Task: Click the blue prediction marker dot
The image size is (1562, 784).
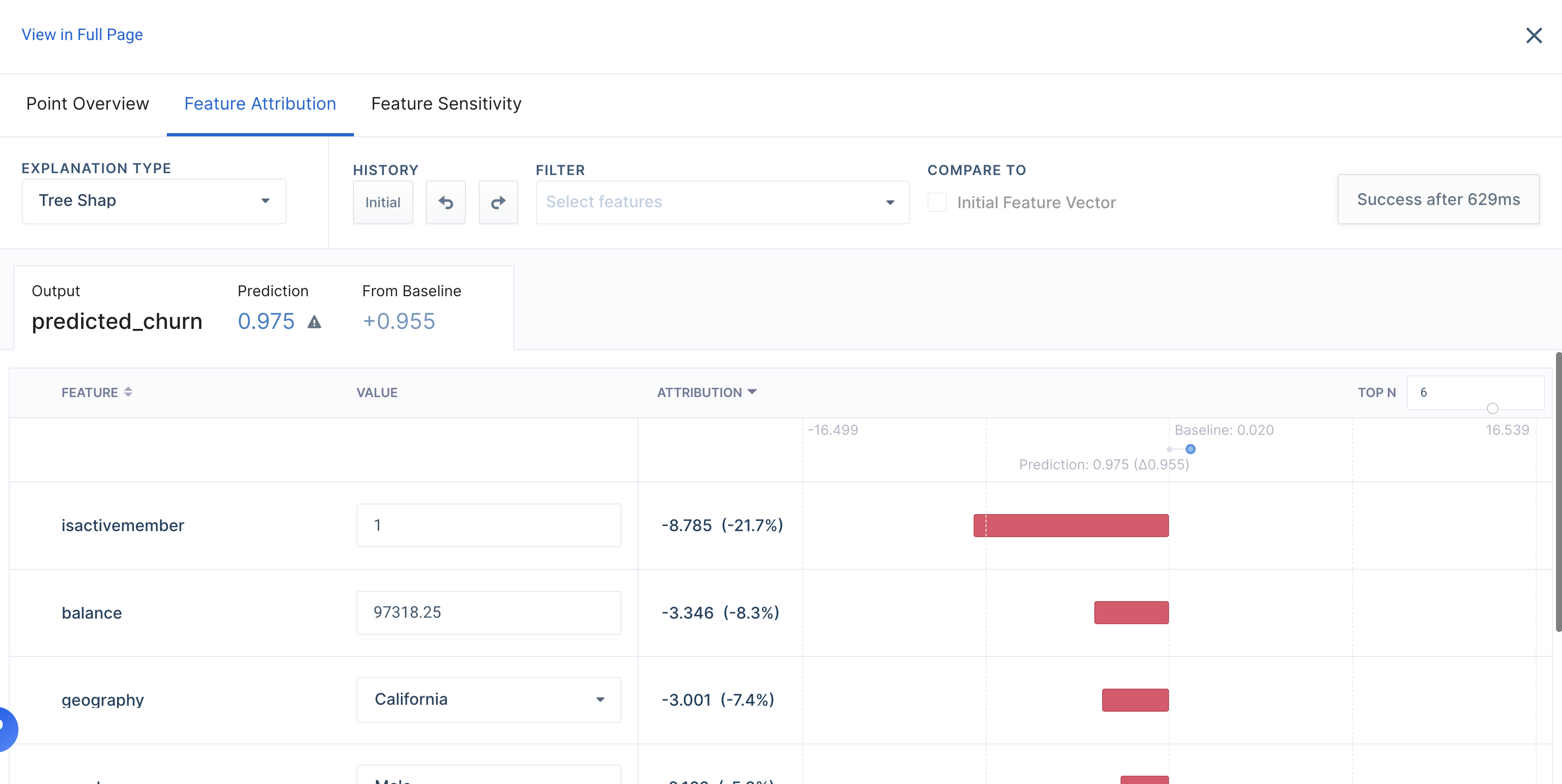Action: pos(1190,449)
